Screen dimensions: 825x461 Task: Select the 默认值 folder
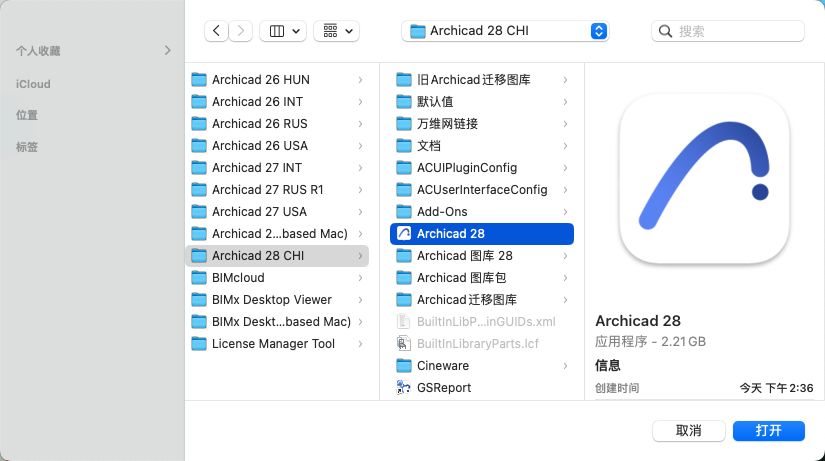482,102
